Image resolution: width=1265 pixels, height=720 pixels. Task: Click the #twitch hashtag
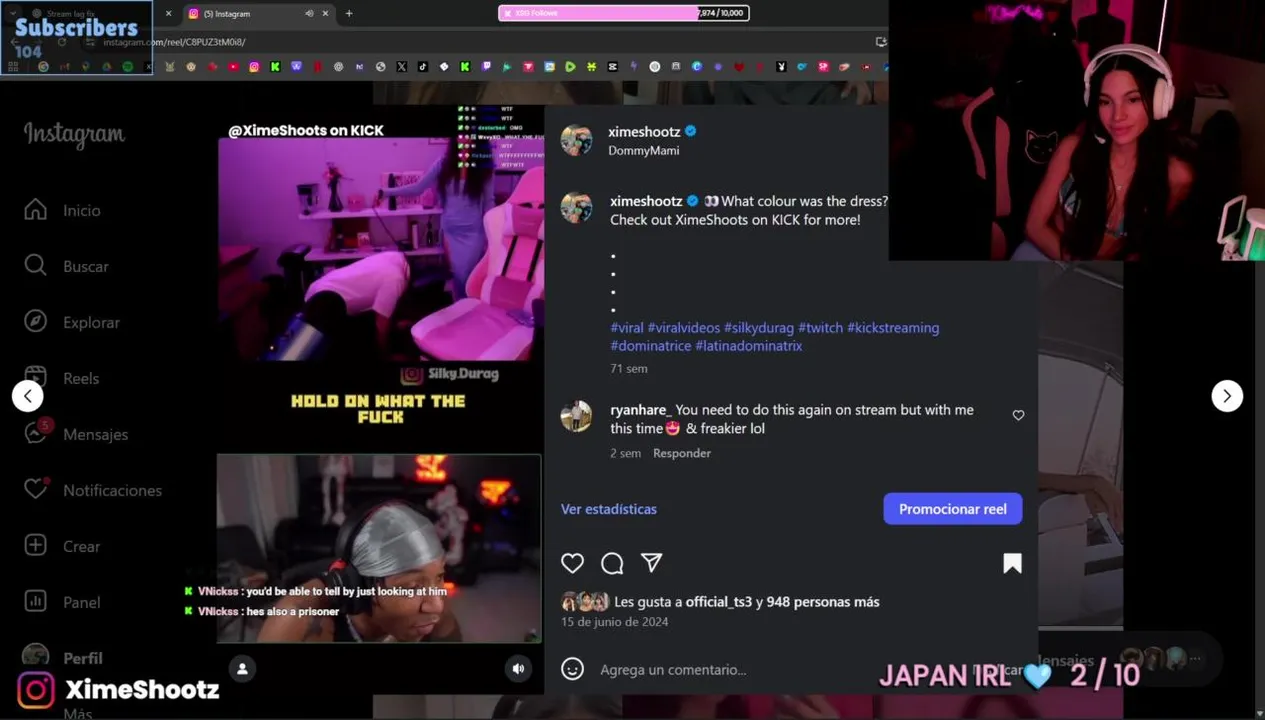click(x=821, y=328)
